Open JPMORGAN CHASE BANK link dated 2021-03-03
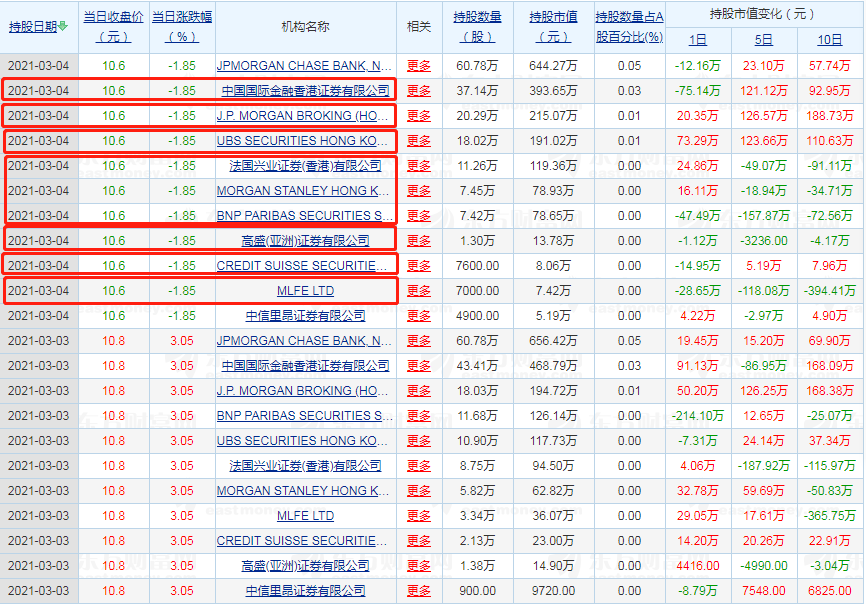866x604 pixels. click(x=304, y=341)
